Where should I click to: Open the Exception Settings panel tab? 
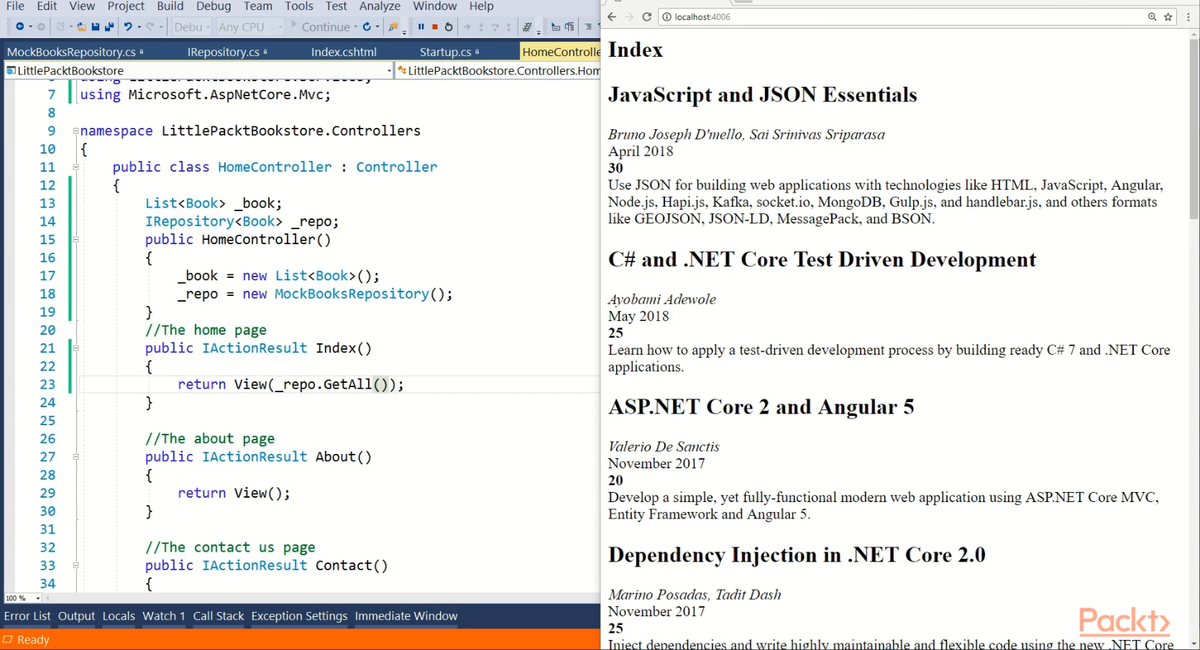299,616
